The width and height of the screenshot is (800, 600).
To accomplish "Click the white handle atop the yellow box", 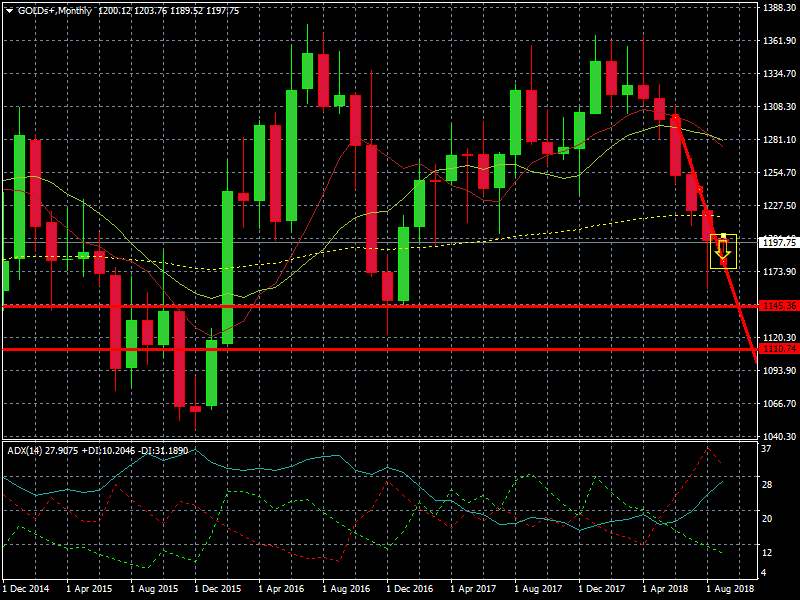I will coord(723,236).
